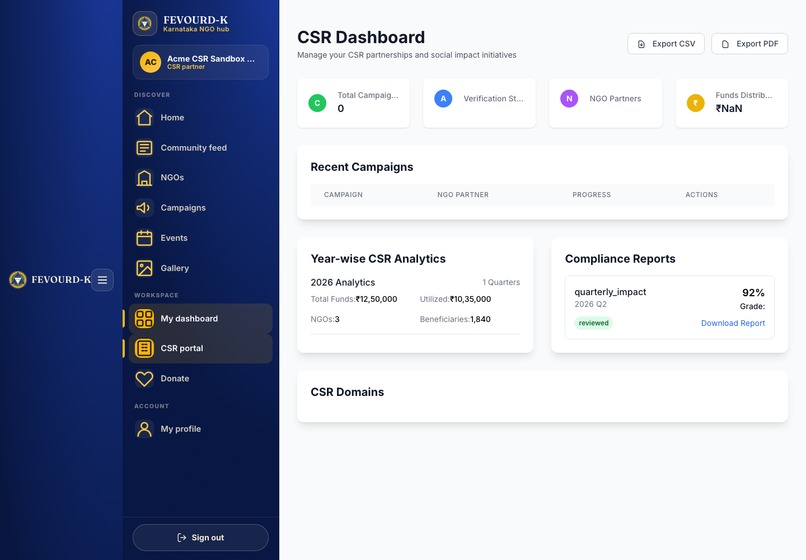Click the Home house icon in sidebar
The image size is (806, 560).
pos(144,118)
